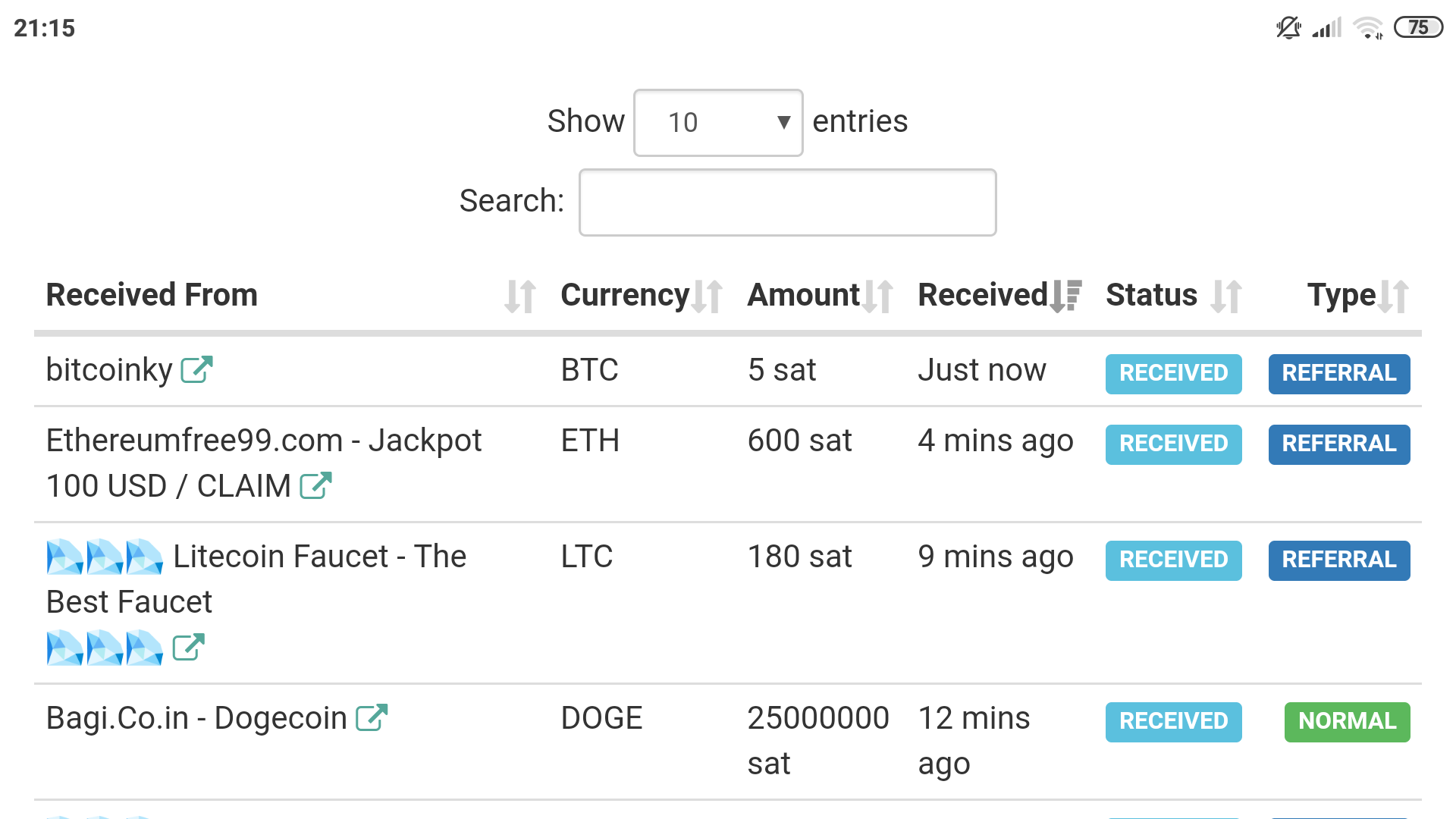Click the bitcoinky faucet name

(x=109, y=370)
